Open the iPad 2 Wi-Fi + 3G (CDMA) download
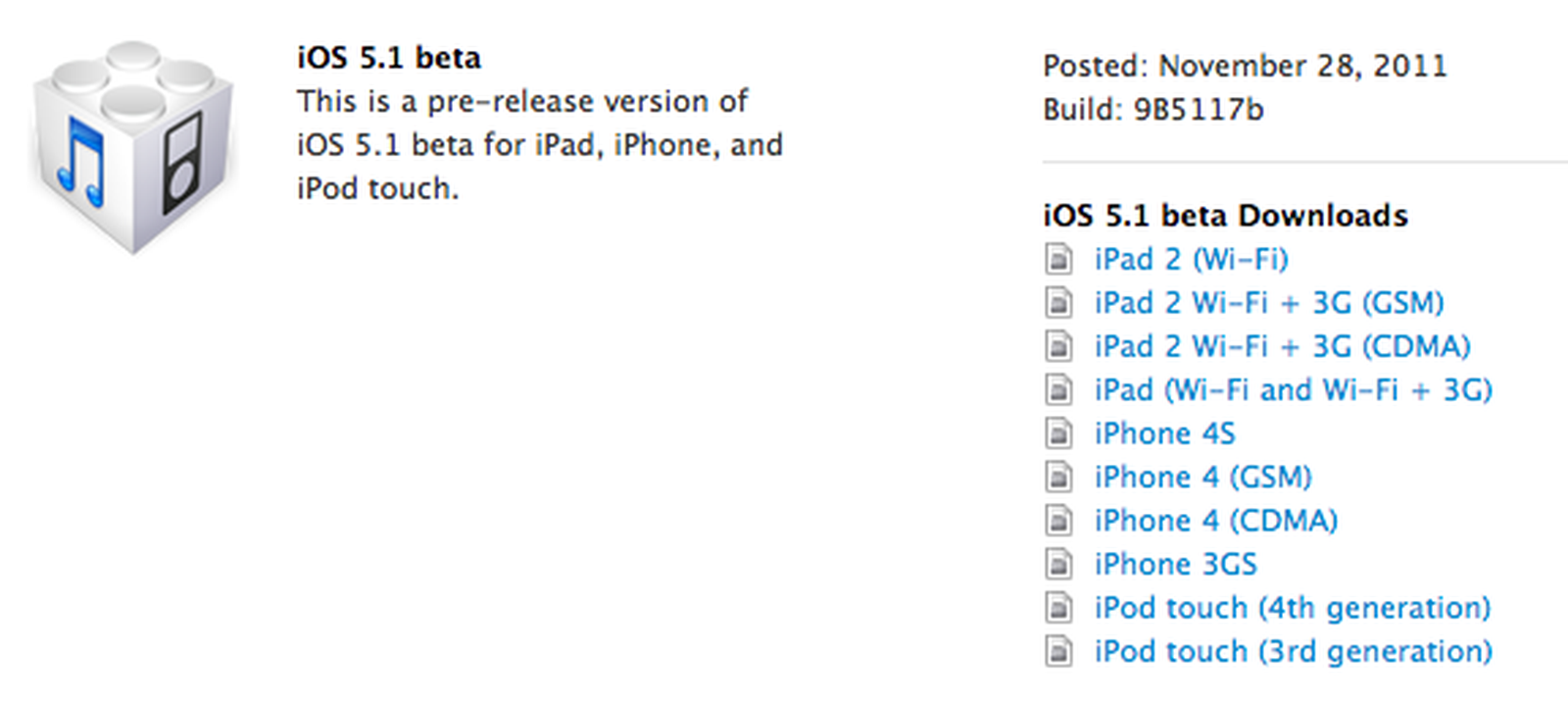The image size is (1568, 708). (1281, 346)
